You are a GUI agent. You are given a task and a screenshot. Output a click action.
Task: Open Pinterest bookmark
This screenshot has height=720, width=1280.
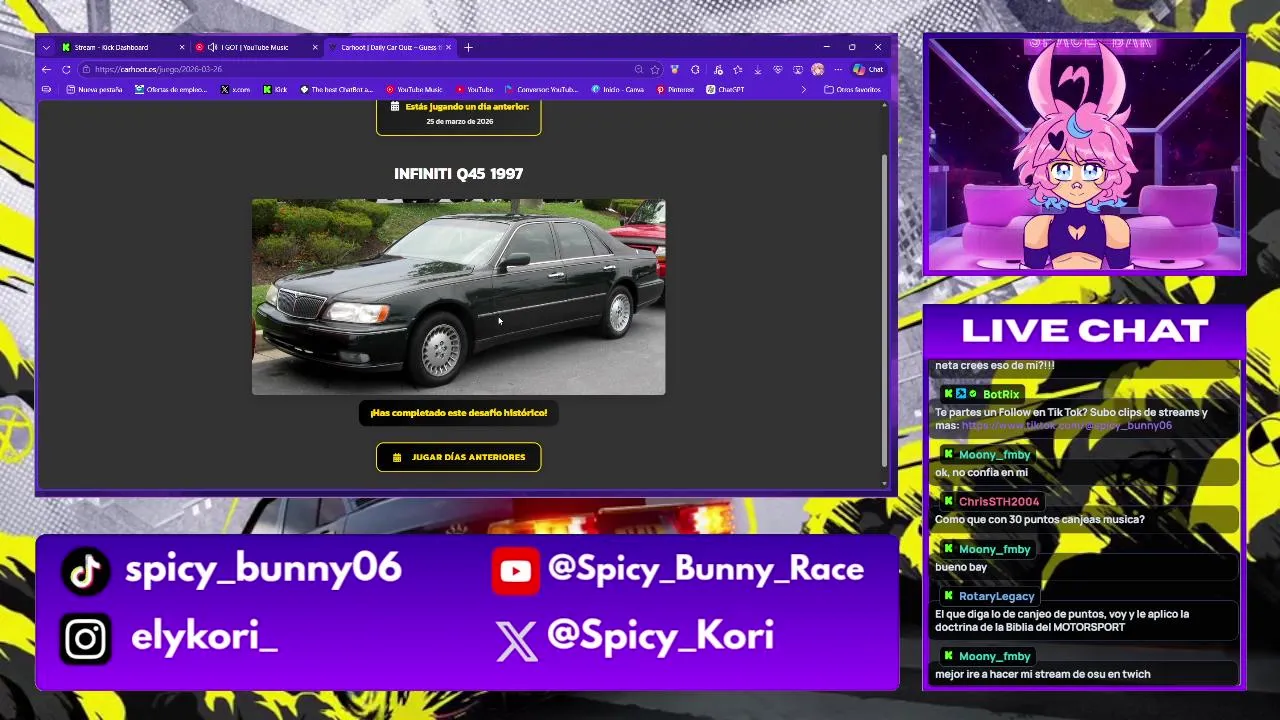675,89
